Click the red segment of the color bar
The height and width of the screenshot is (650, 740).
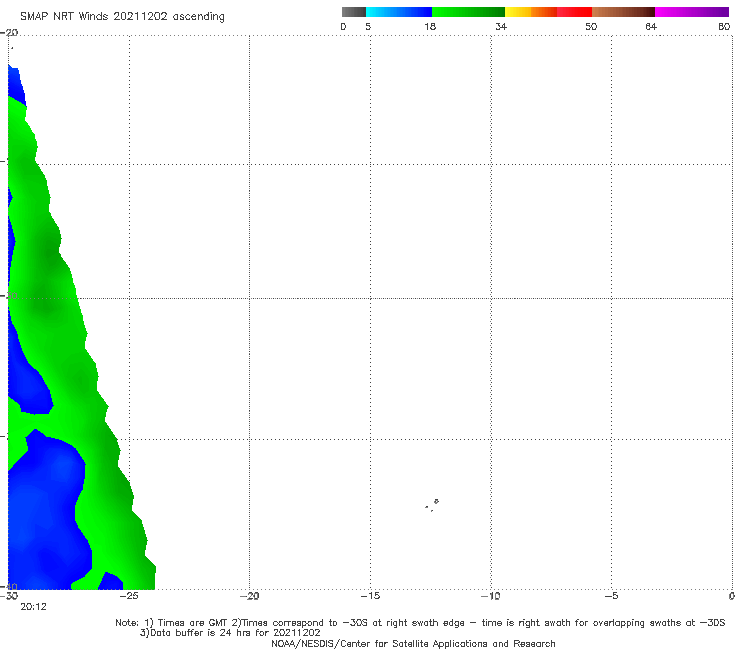click(x=574, y=12)
